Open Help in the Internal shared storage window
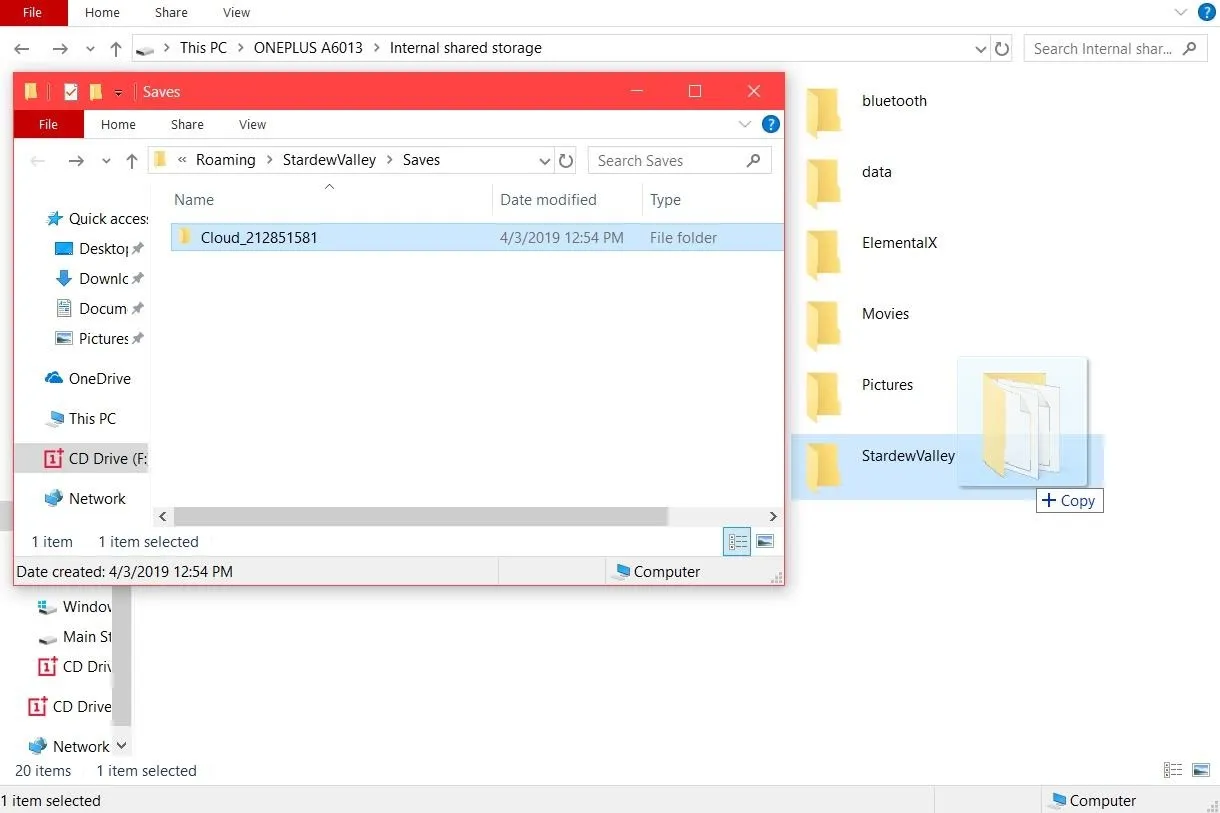Image resolution: width=1220 pixels, height=813 pixels. [x=1207, y=12]
